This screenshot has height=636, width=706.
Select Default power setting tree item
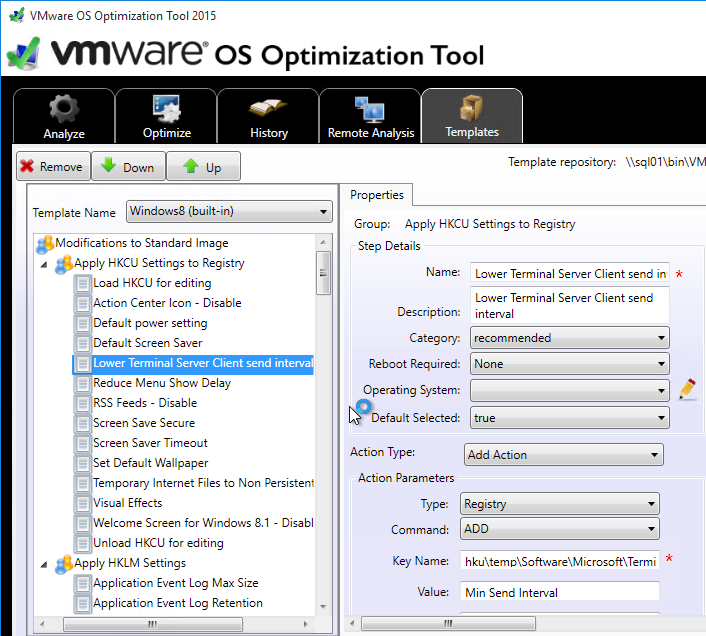click(x=150, y=323)
